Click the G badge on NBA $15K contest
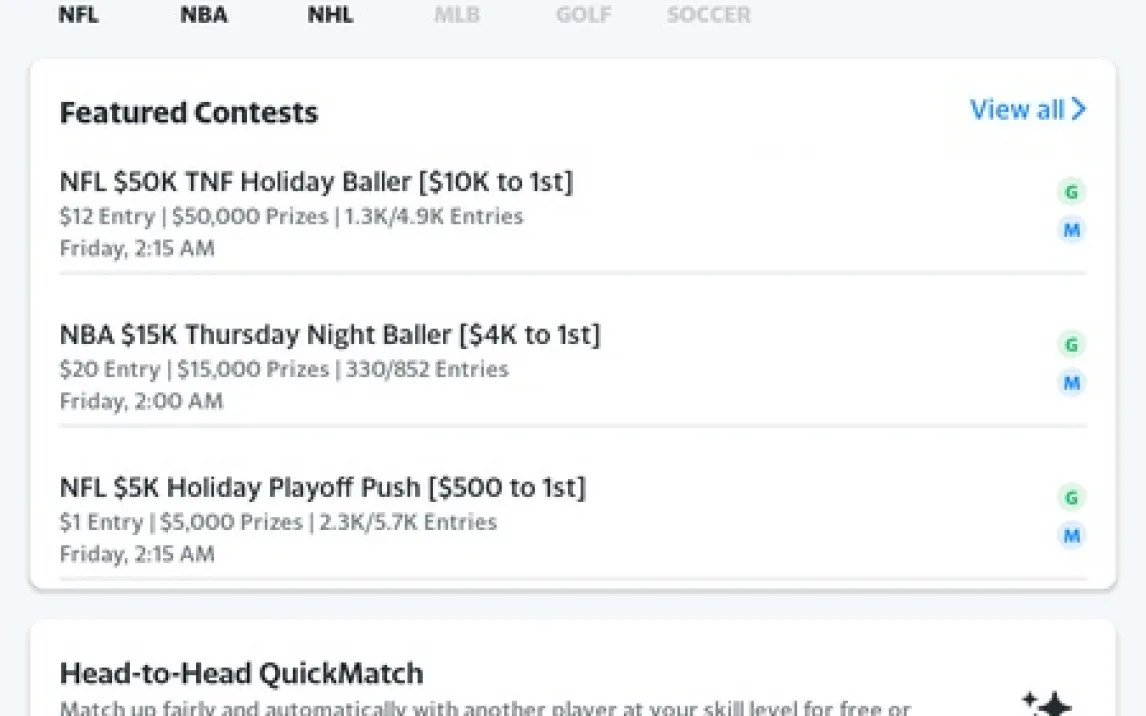Viewport: 1146px width, 716px height. point(1071,345)
